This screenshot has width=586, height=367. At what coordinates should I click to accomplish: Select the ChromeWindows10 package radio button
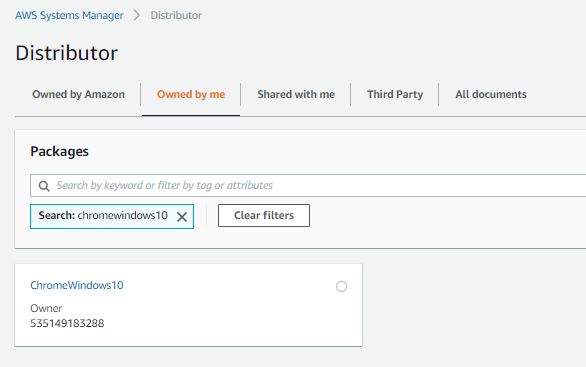tap(341, 287)
